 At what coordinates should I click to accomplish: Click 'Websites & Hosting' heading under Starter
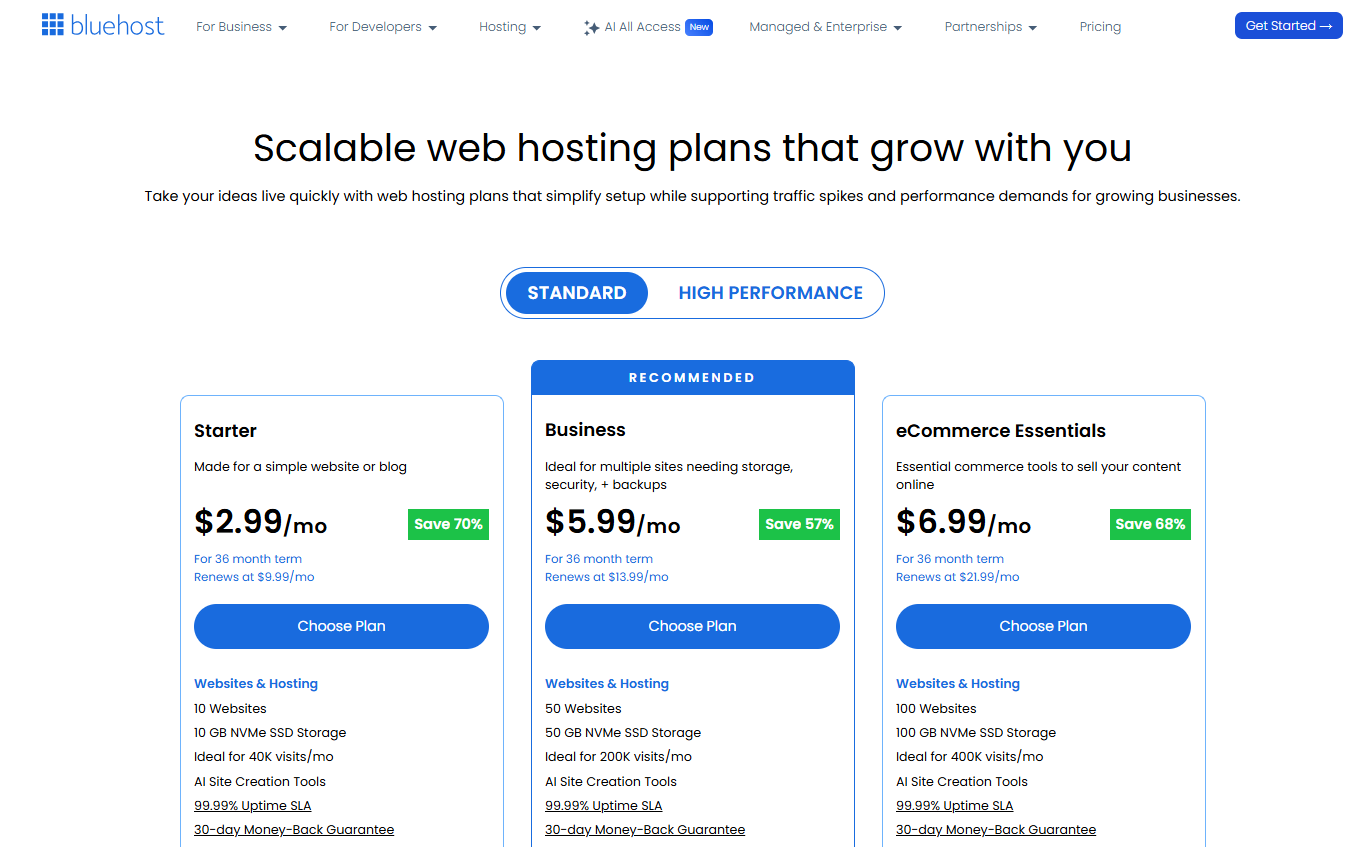(256, 684)
